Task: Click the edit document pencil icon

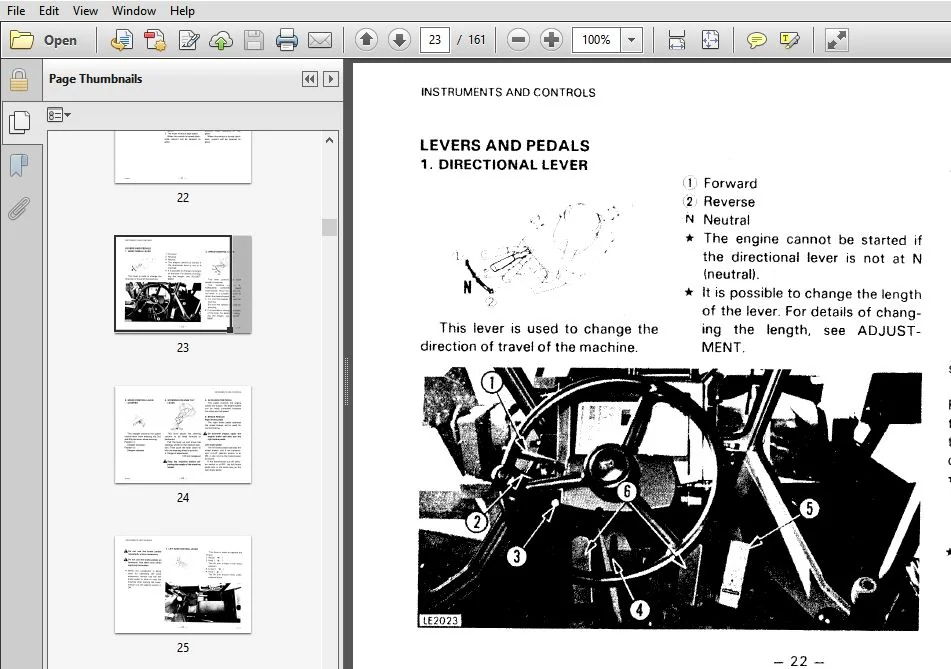Action: (x=189, y=40)
